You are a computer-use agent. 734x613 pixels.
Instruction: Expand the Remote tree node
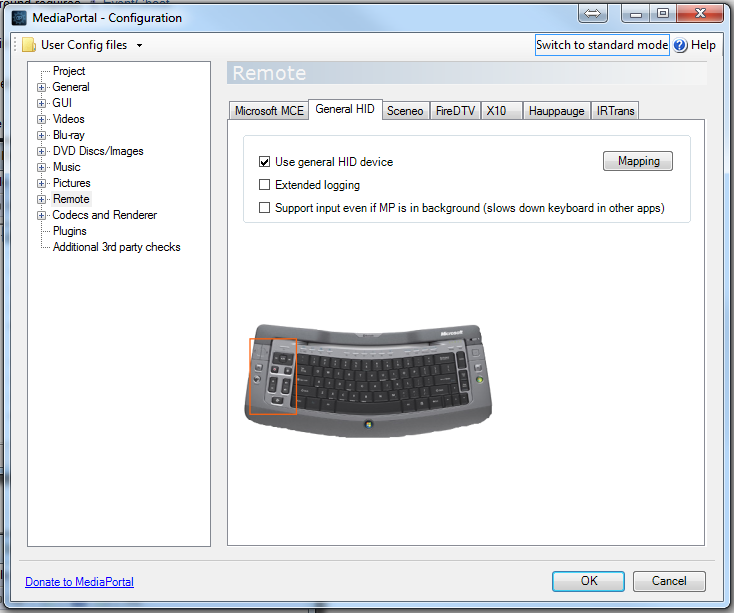pos(42,199)
